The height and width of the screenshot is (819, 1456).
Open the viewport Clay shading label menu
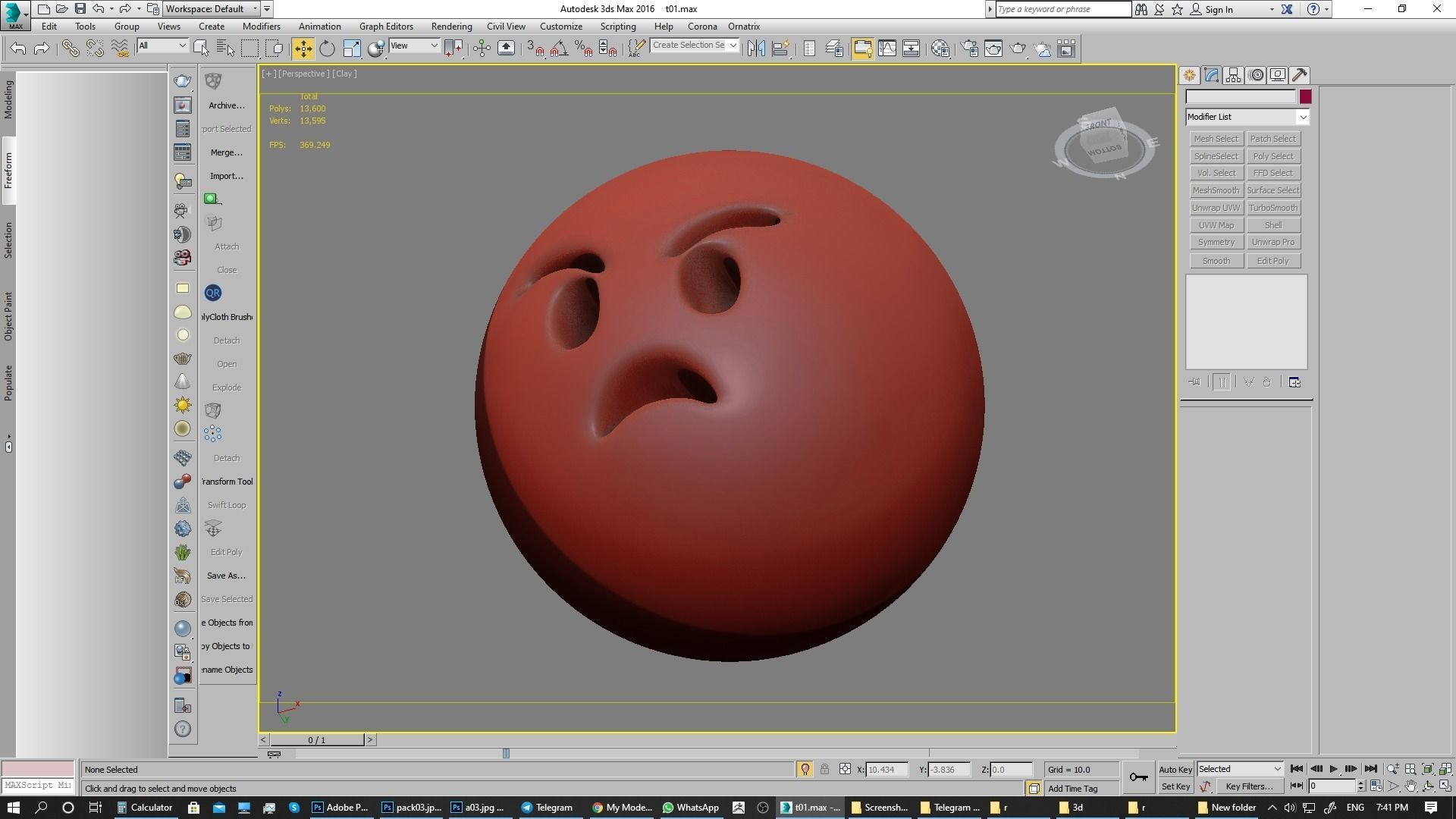(x=344, y=74)
